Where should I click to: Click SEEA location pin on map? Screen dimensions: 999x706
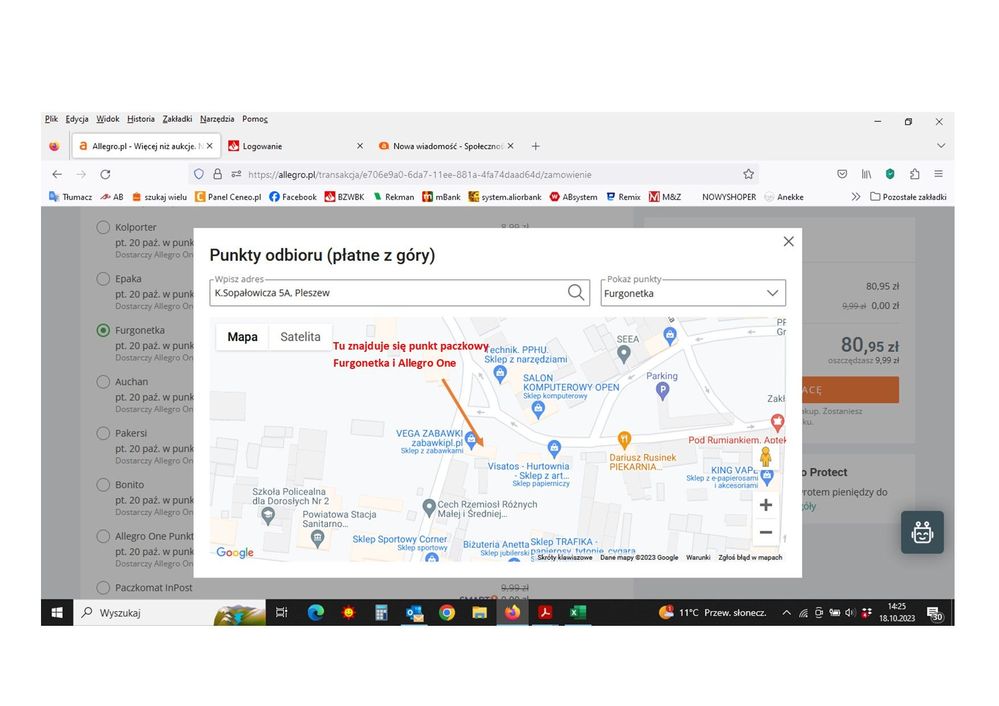pos(624,354)
